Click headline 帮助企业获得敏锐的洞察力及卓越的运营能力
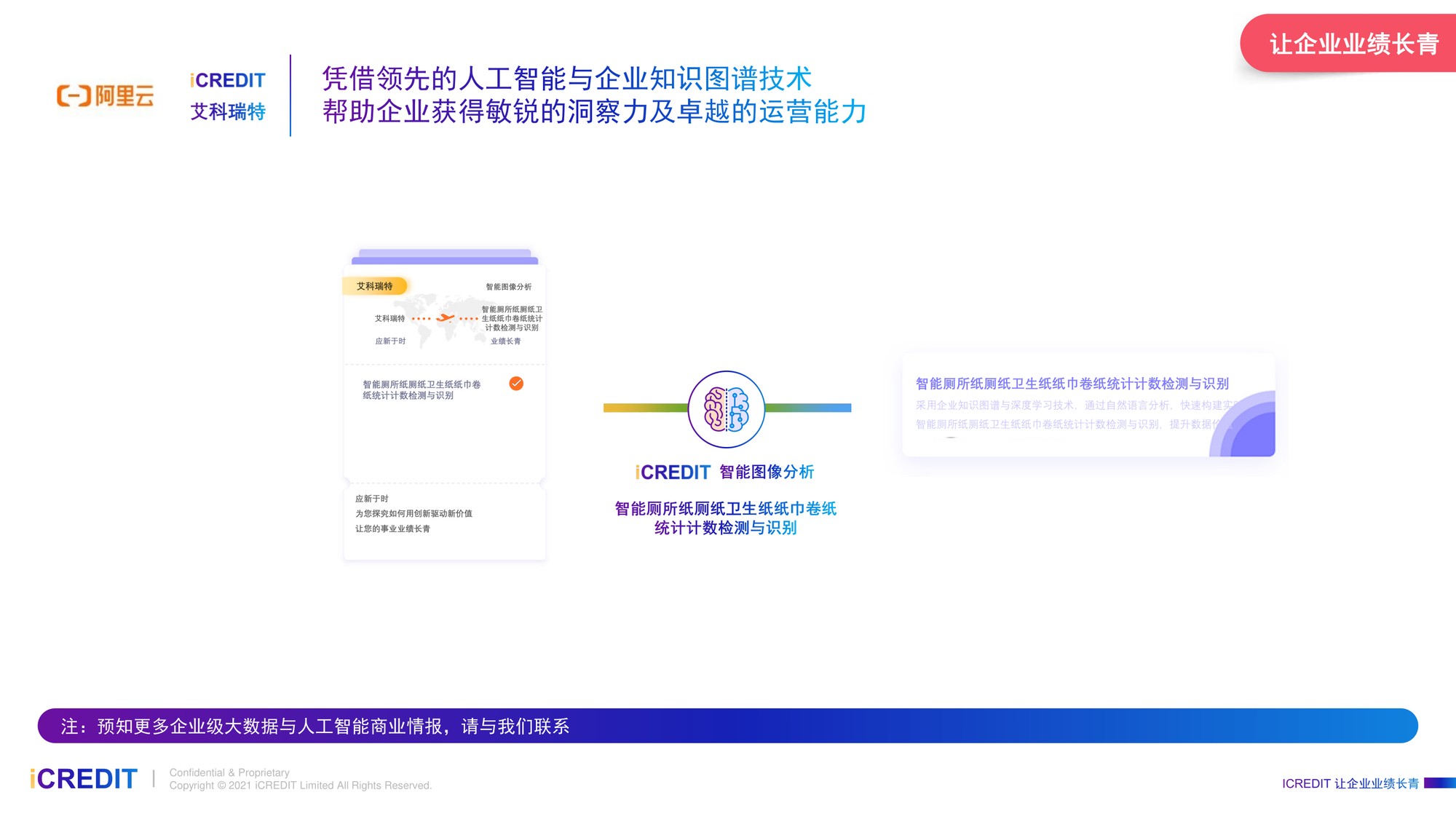The width and height of the screenshot is (1456, 819). [x=595, y=111]
